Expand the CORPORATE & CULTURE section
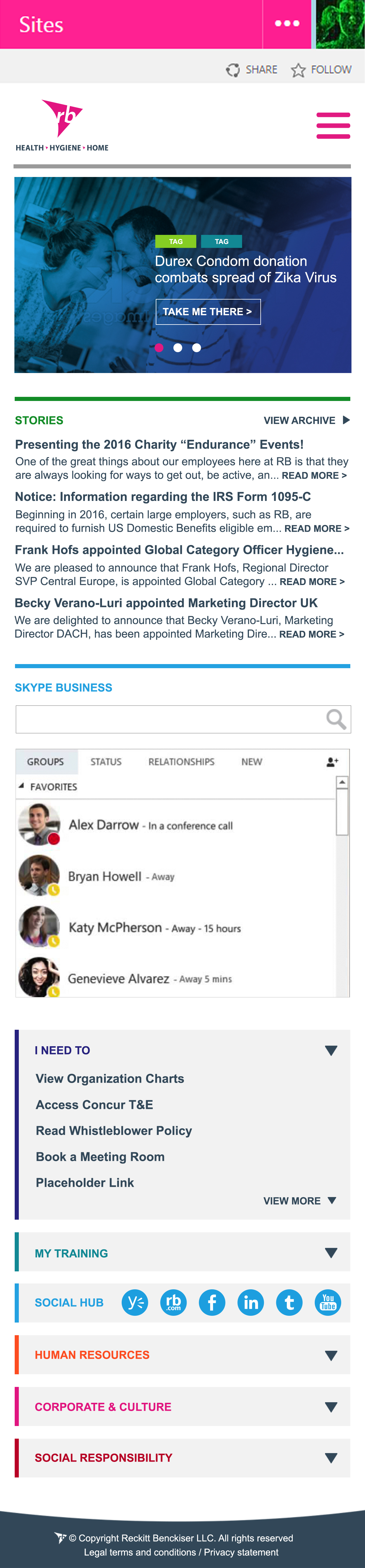 [331, 1407]
